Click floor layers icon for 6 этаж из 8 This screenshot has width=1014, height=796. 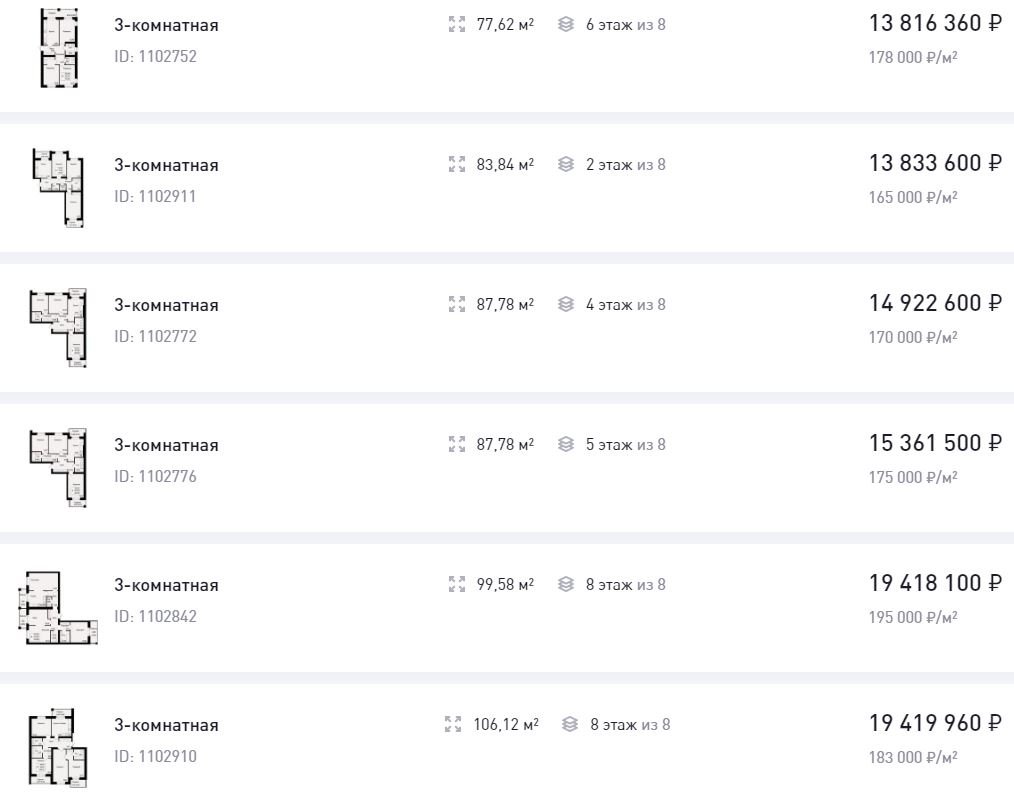566,25
